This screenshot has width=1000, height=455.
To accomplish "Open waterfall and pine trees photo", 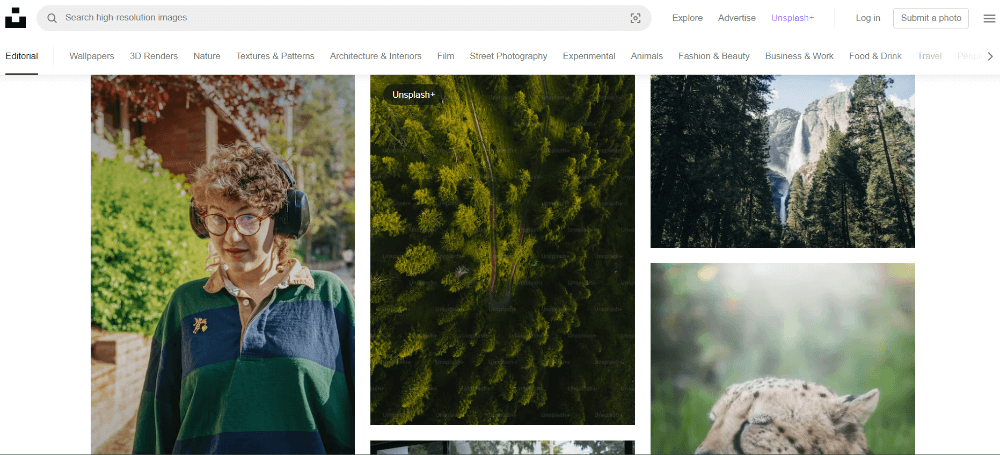I will [783, 161].
